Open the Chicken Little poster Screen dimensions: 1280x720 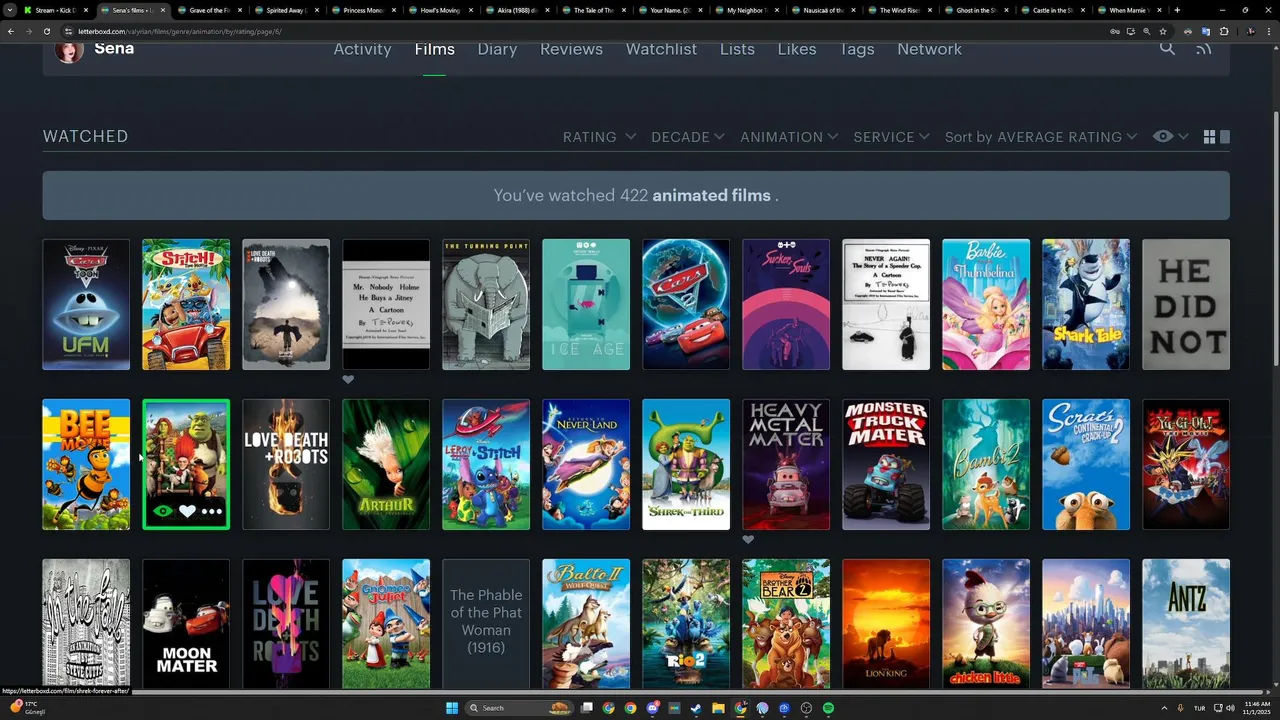986,624
